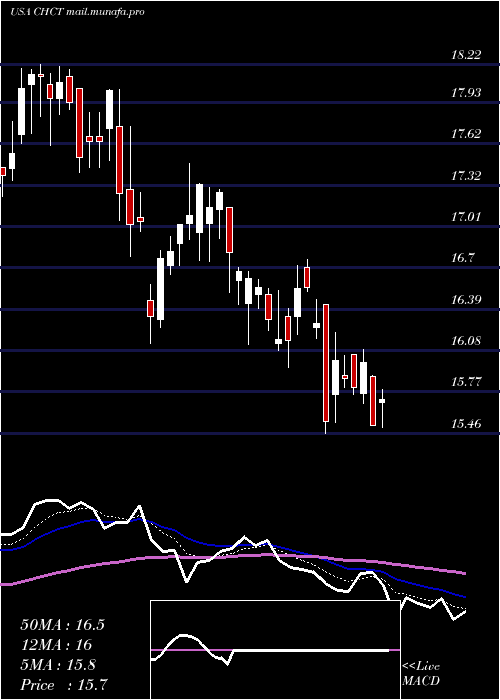The image size is (500, 700).
Task: Click the 50MA : 16.5 reading
Action: [x=62, y=625]
